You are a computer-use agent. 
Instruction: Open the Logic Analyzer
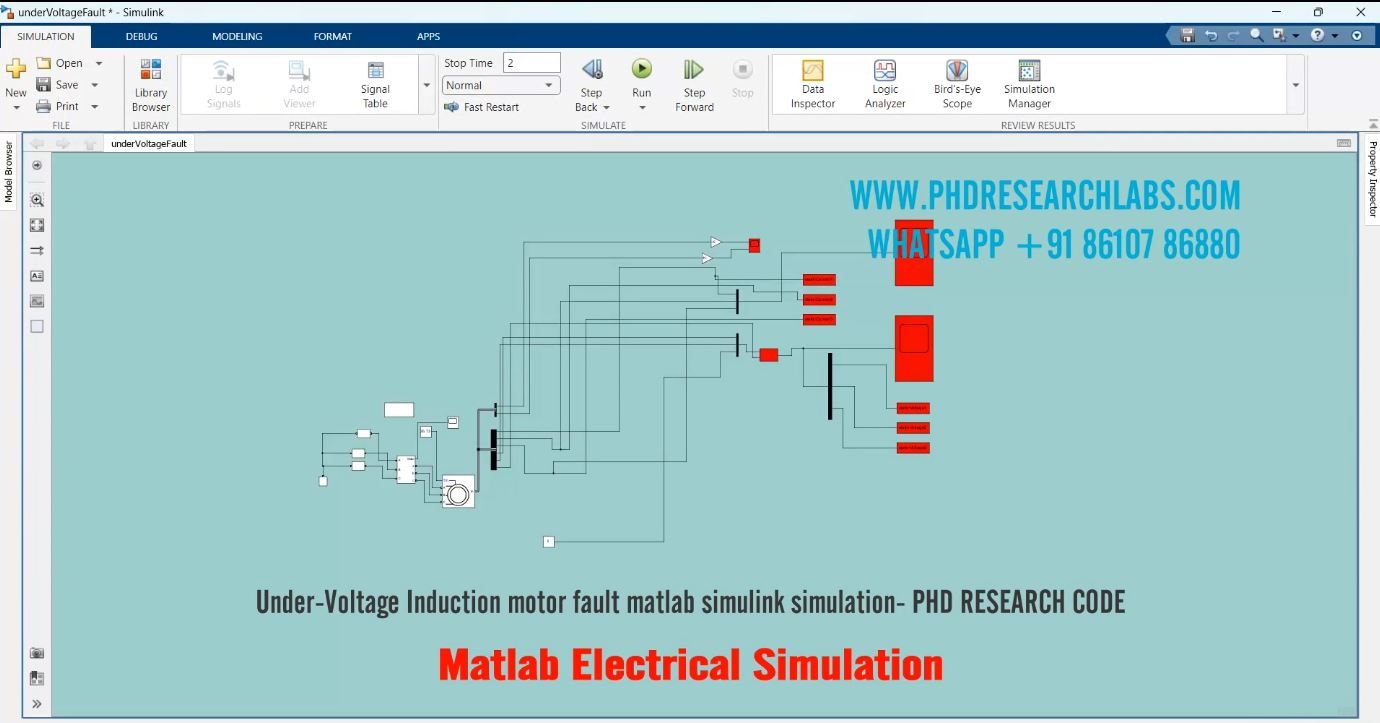point(885,85)
